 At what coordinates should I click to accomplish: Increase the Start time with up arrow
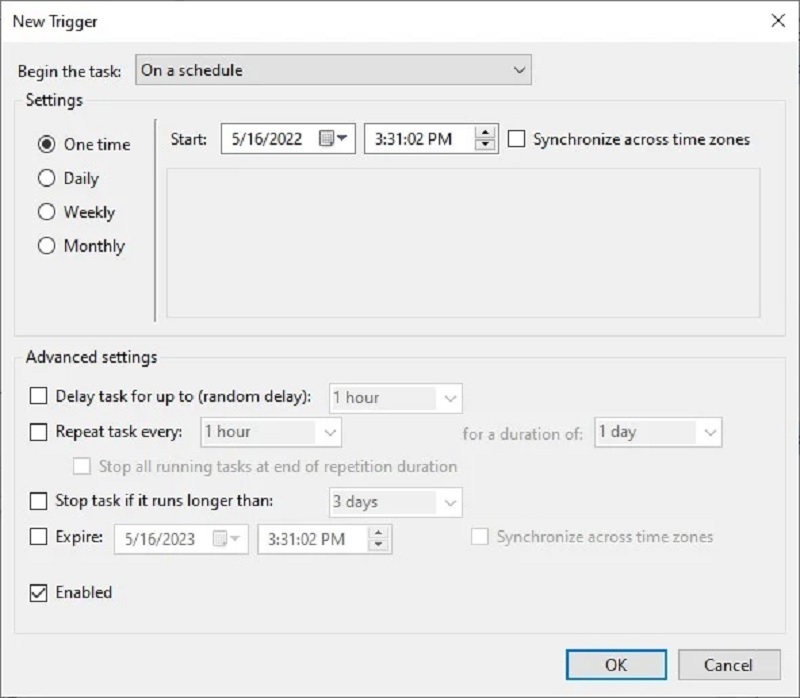click(x=486, y=133)
